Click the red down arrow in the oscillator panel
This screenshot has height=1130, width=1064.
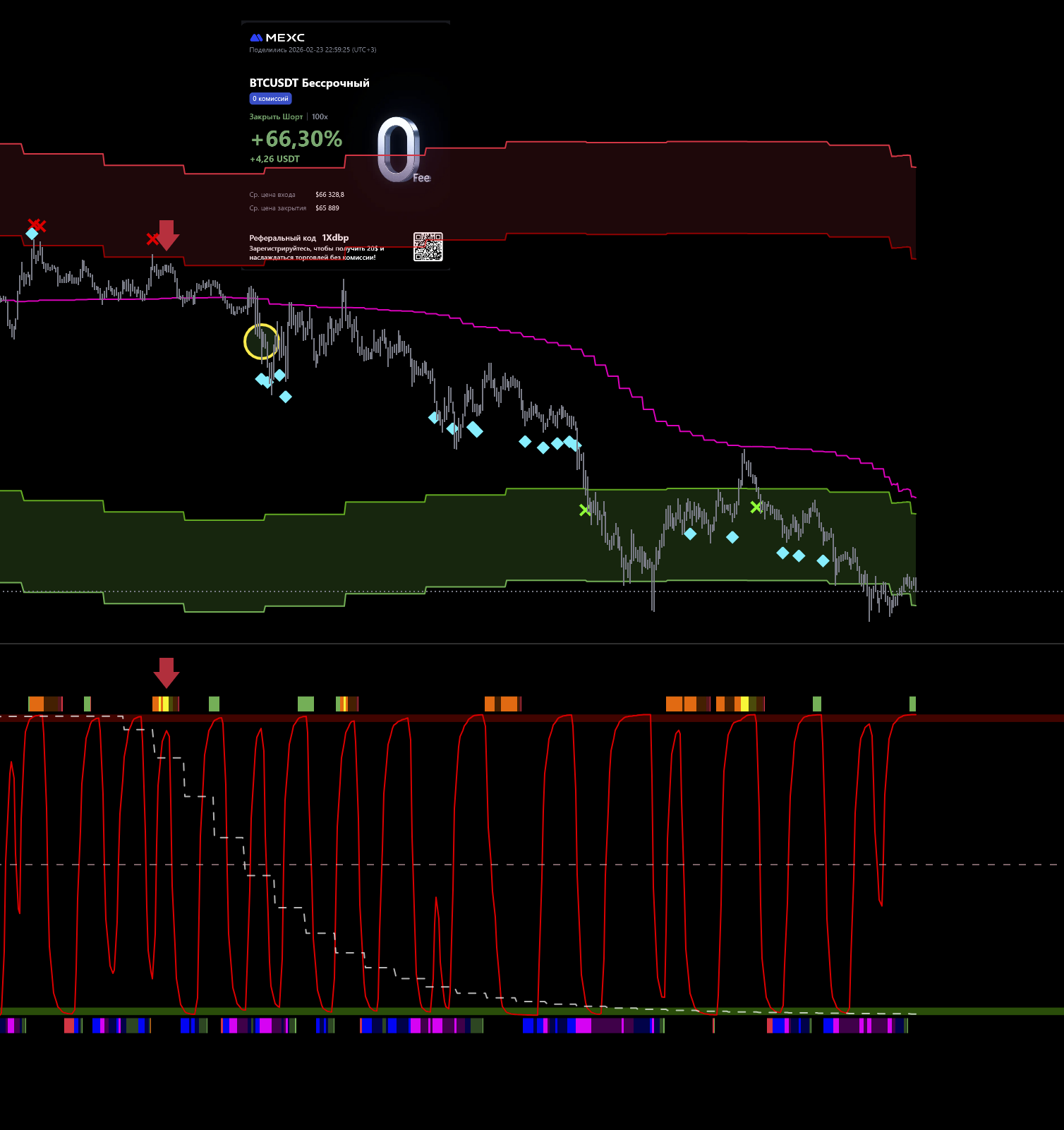[x=167, y=672]
